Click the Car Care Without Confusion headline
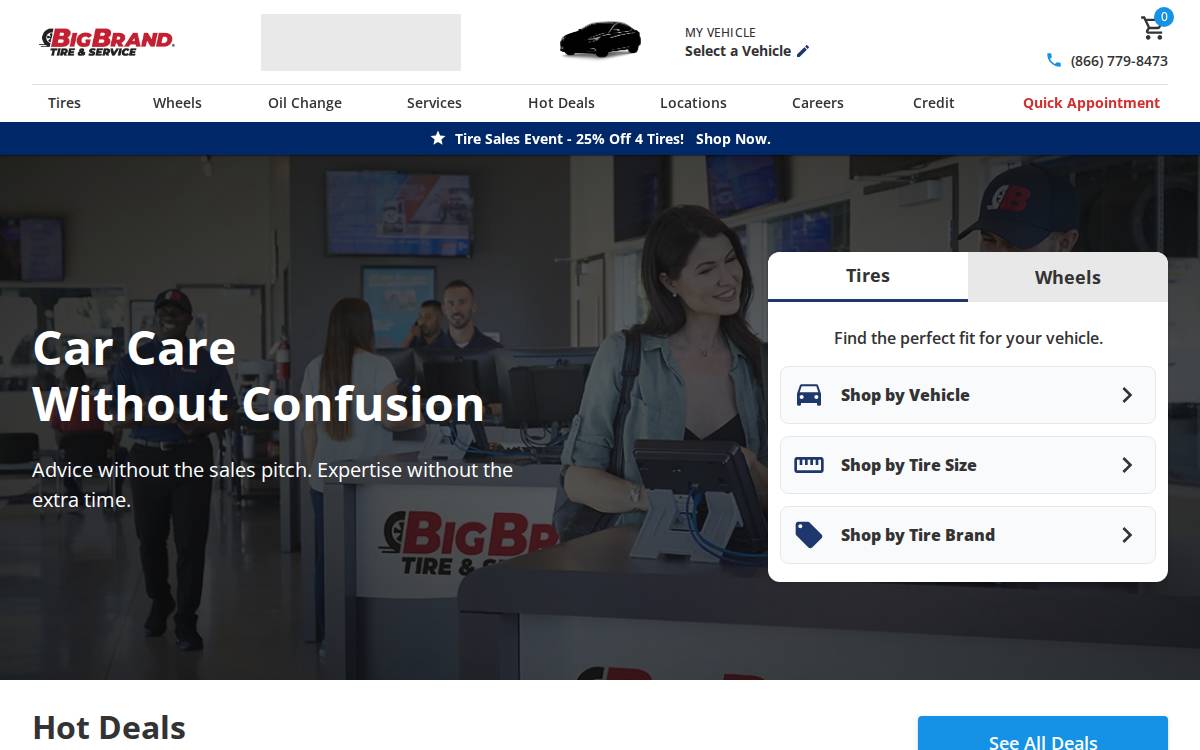1200x750 pixels. coord(259,376)
